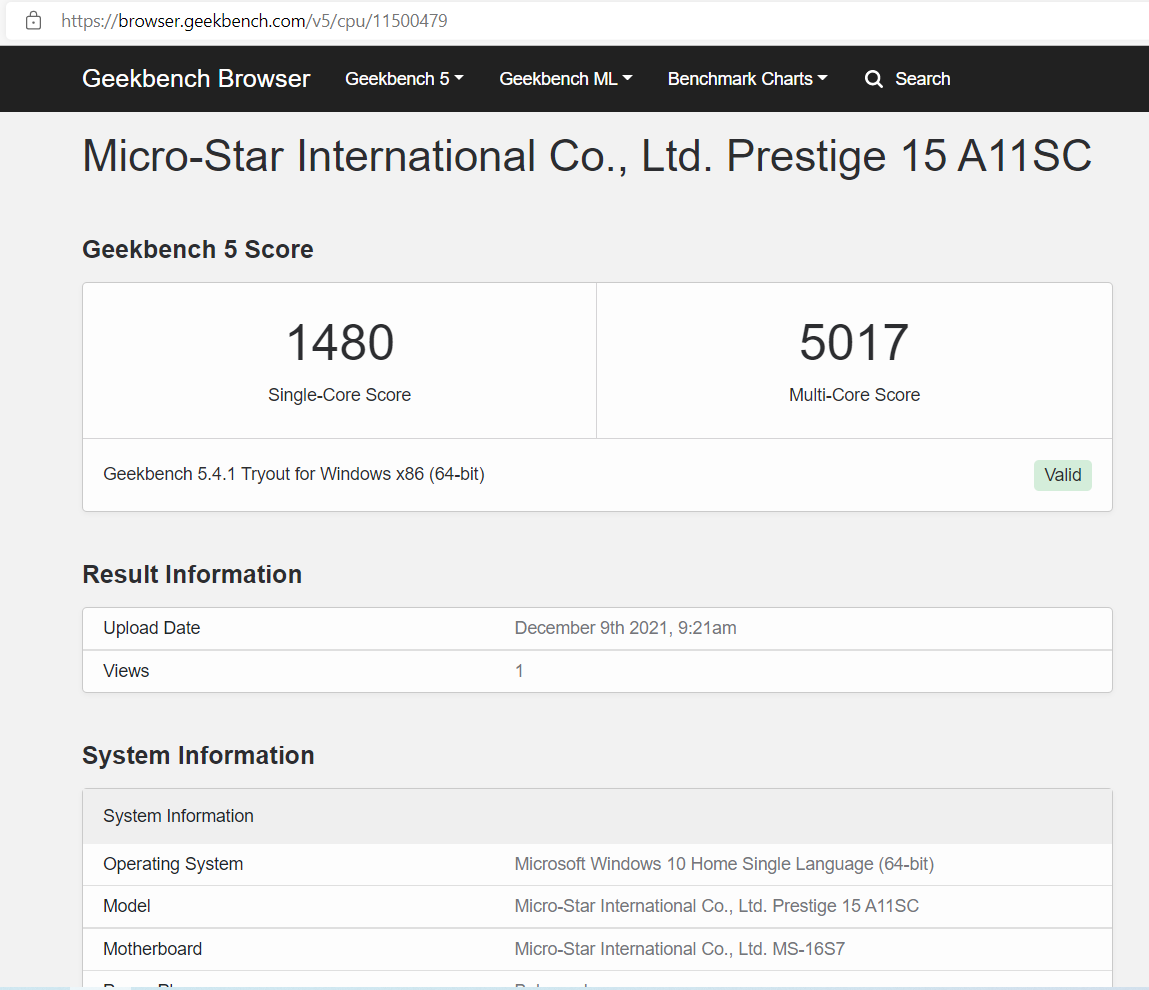Click the Geekbench 5 Score heading

tap(198, 249)
